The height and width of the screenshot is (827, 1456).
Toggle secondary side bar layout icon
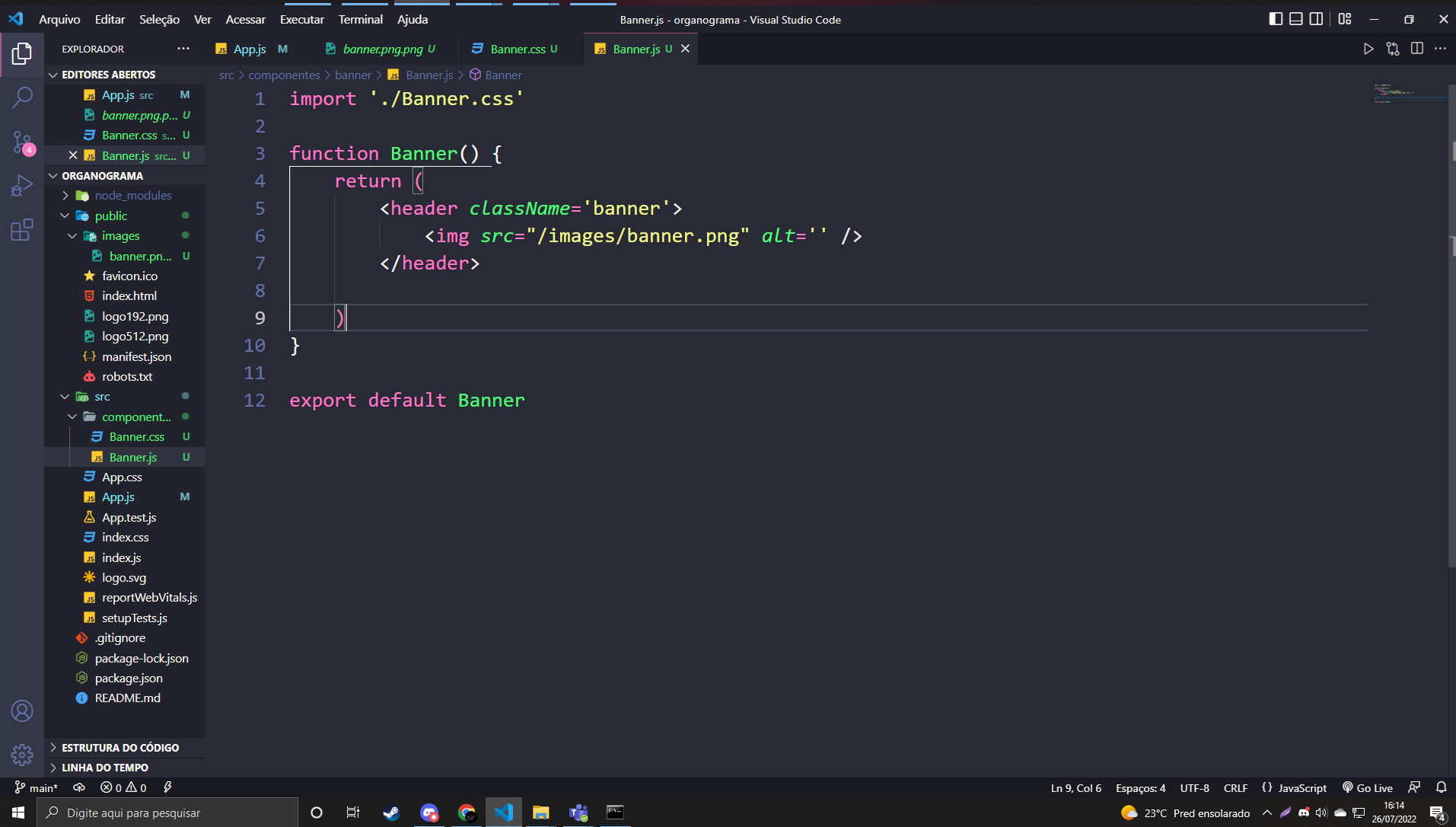click(1316, 19)
